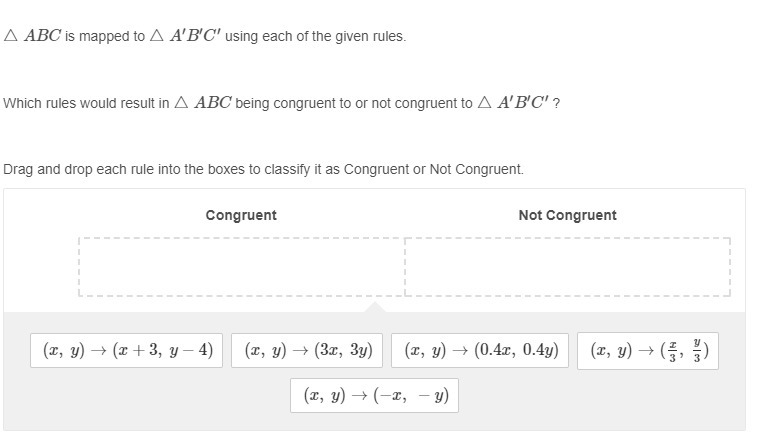The width and height of the screenshot is (773, 446).
Task: Click the bold Congruent column heading
Action: [x=241, y=215]
